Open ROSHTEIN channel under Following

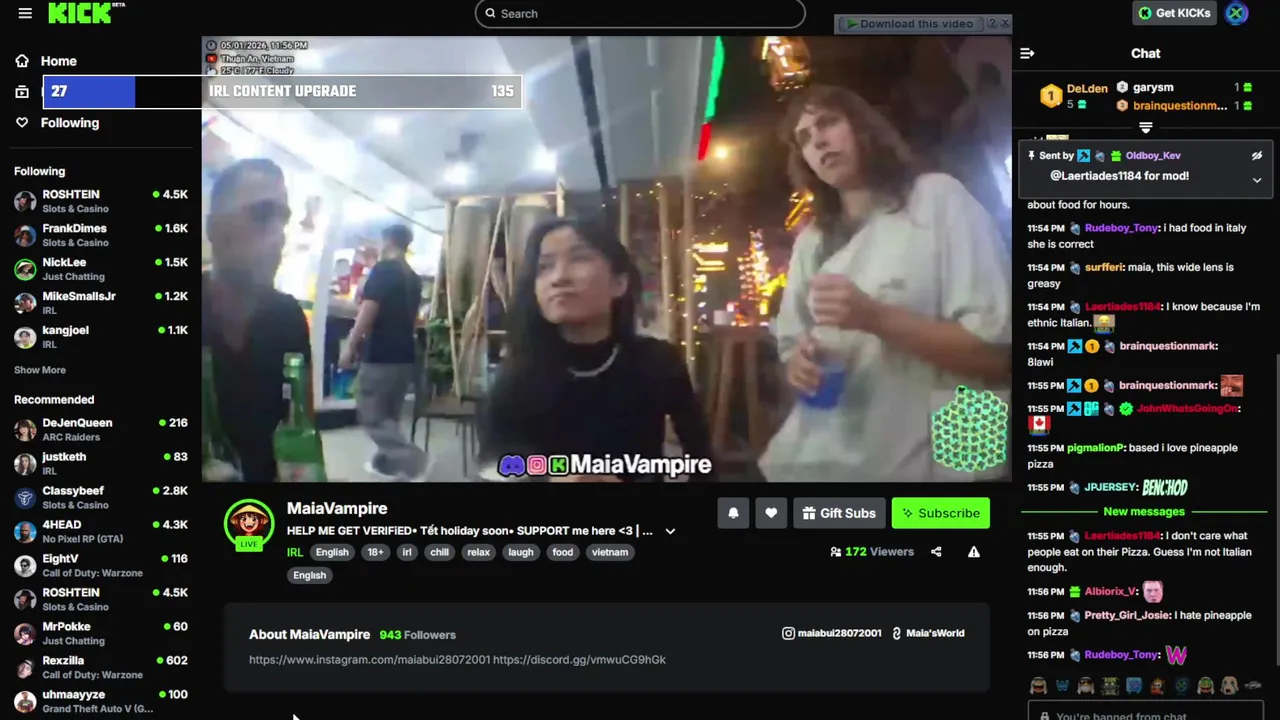tap(100, 201)
